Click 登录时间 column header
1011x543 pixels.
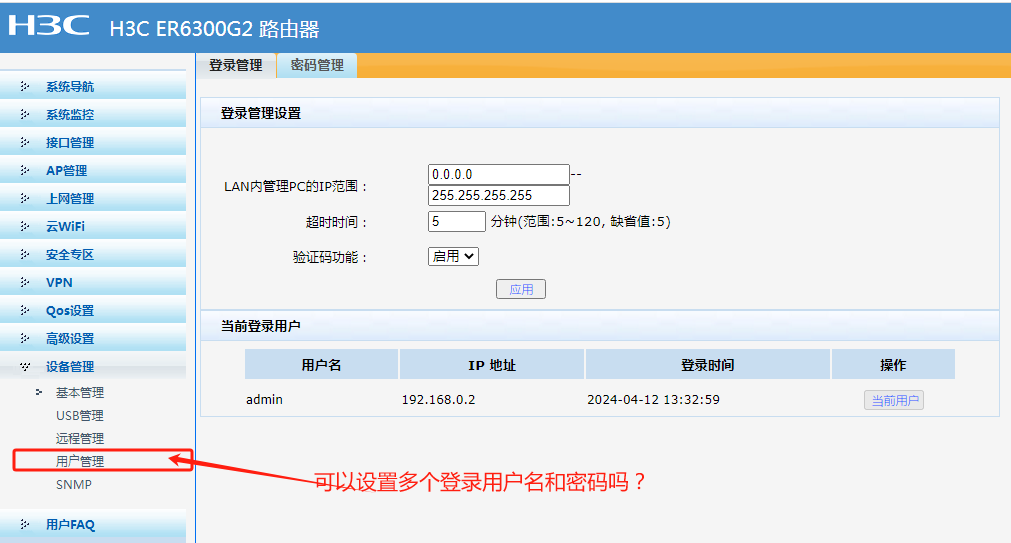click(707, 365)
